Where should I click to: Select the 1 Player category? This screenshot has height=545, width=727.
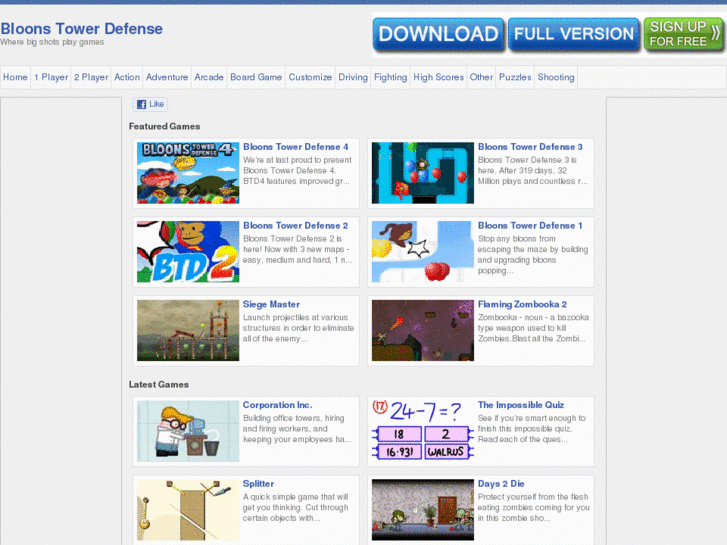click(51, 77)
